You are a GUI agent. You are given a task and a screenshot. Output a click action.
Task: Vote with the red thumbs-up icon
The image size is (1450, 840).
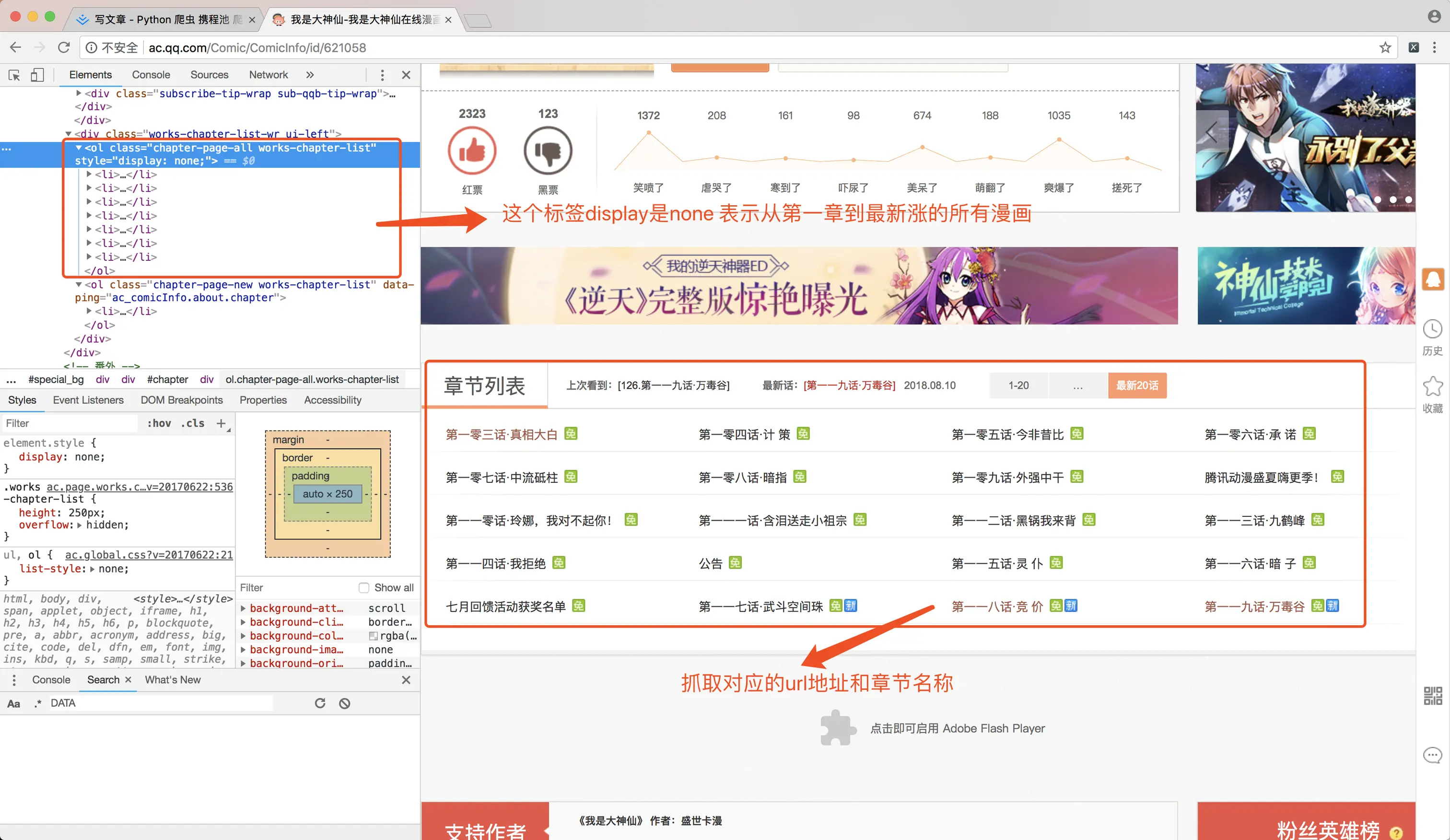click(x=472, y=151)
